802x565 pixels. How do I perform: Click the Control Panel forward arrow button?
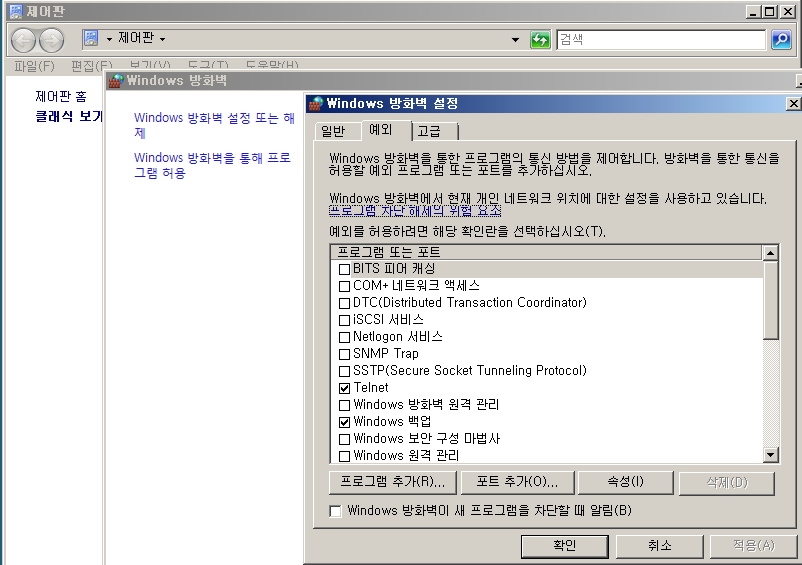pyautogui.click(x=52, y=40)
